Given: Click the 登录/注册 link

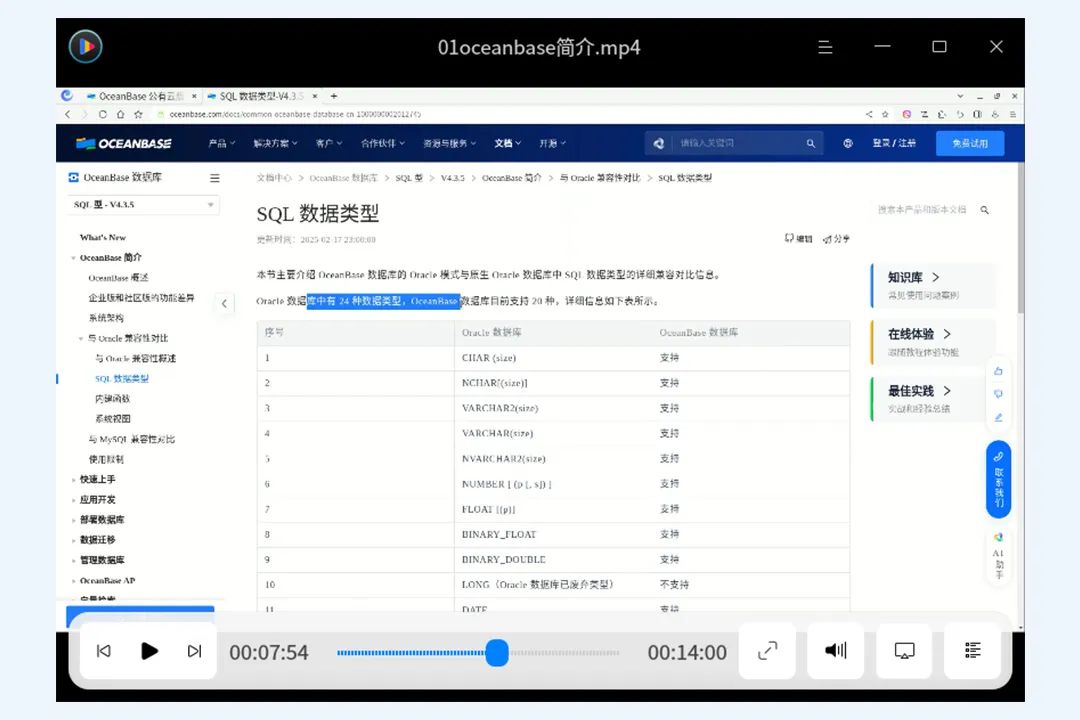Looking at the screenshot, I should click(x=894, y=143).
